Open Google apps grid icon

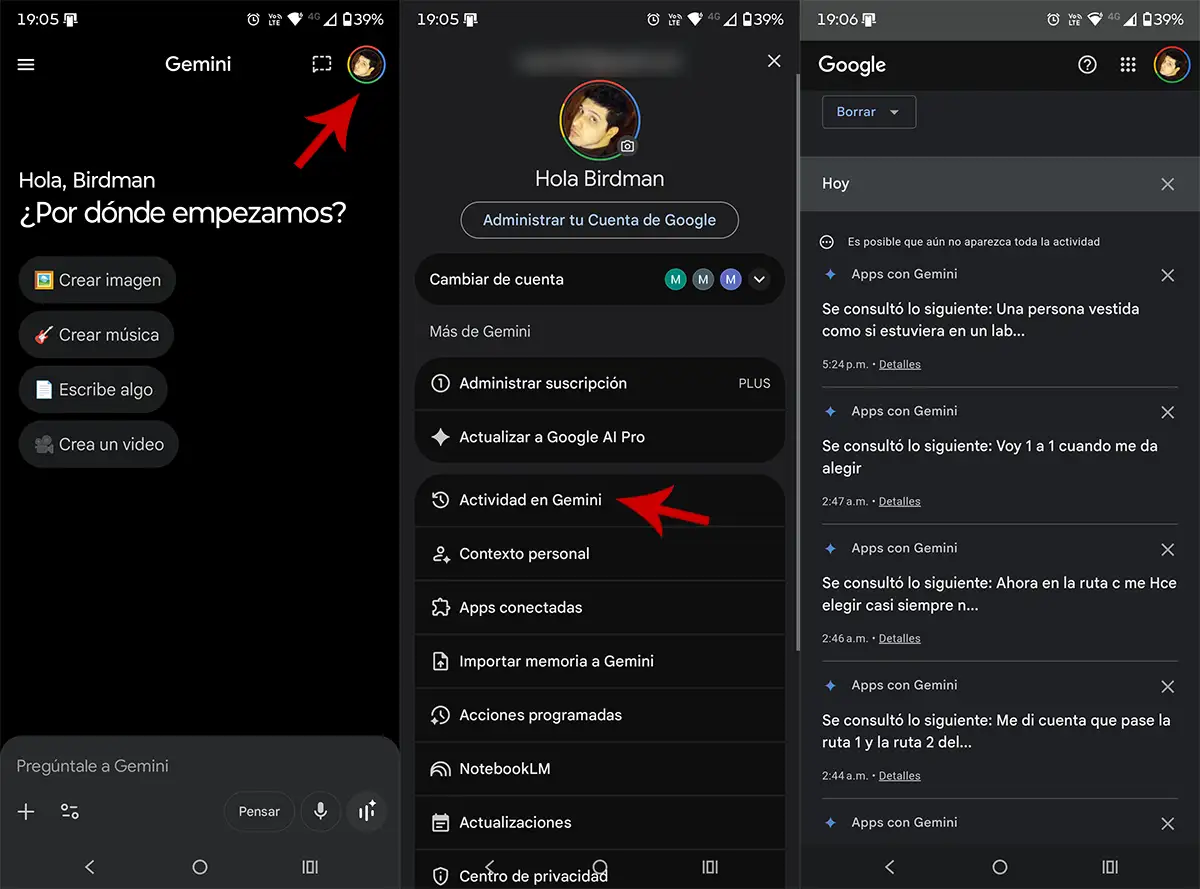pyautogui.click(x=1128, y=65)
